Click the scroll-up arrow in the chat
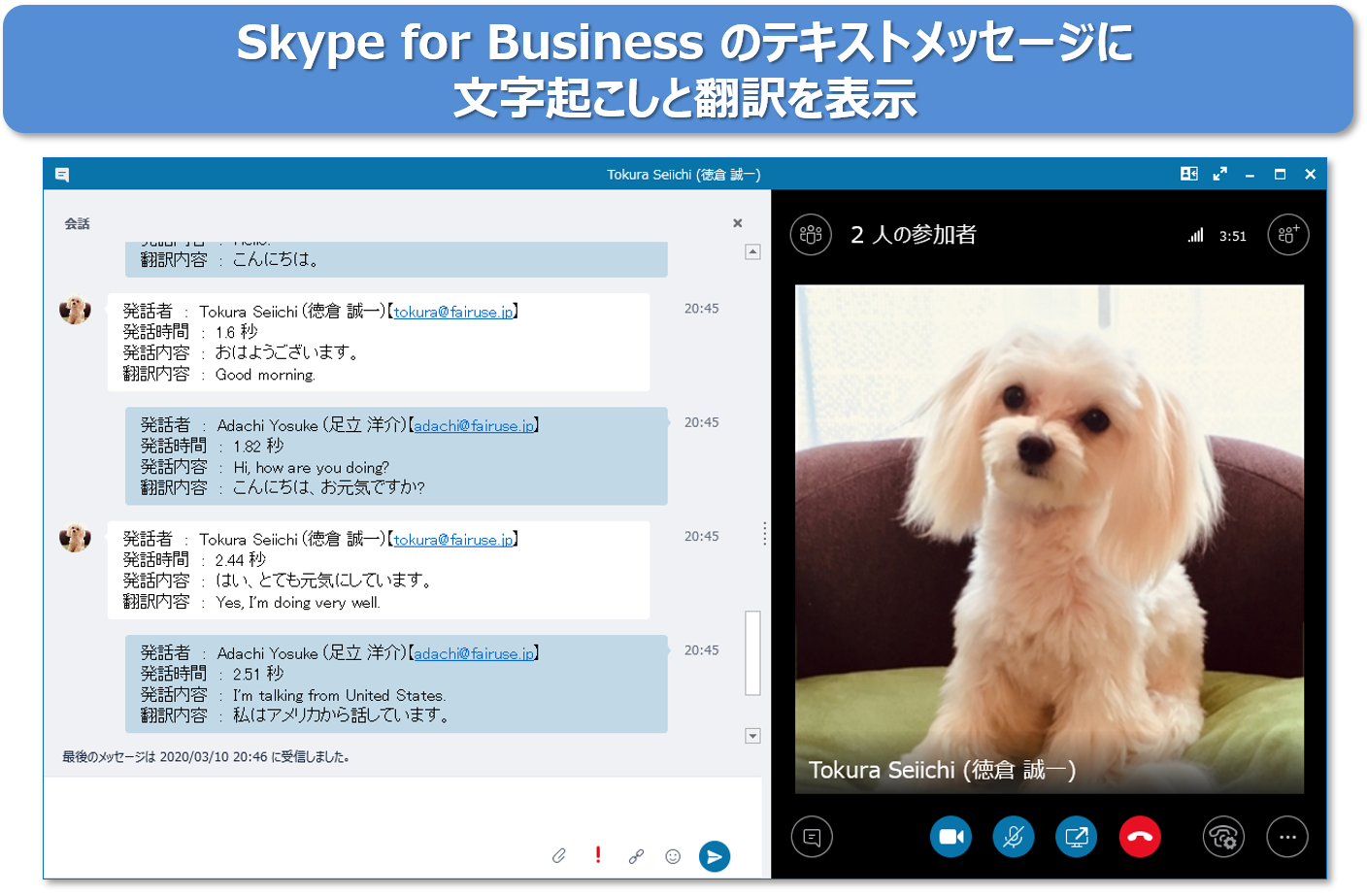This screenshot has width=1367, height=896. (x=752, y=251)
